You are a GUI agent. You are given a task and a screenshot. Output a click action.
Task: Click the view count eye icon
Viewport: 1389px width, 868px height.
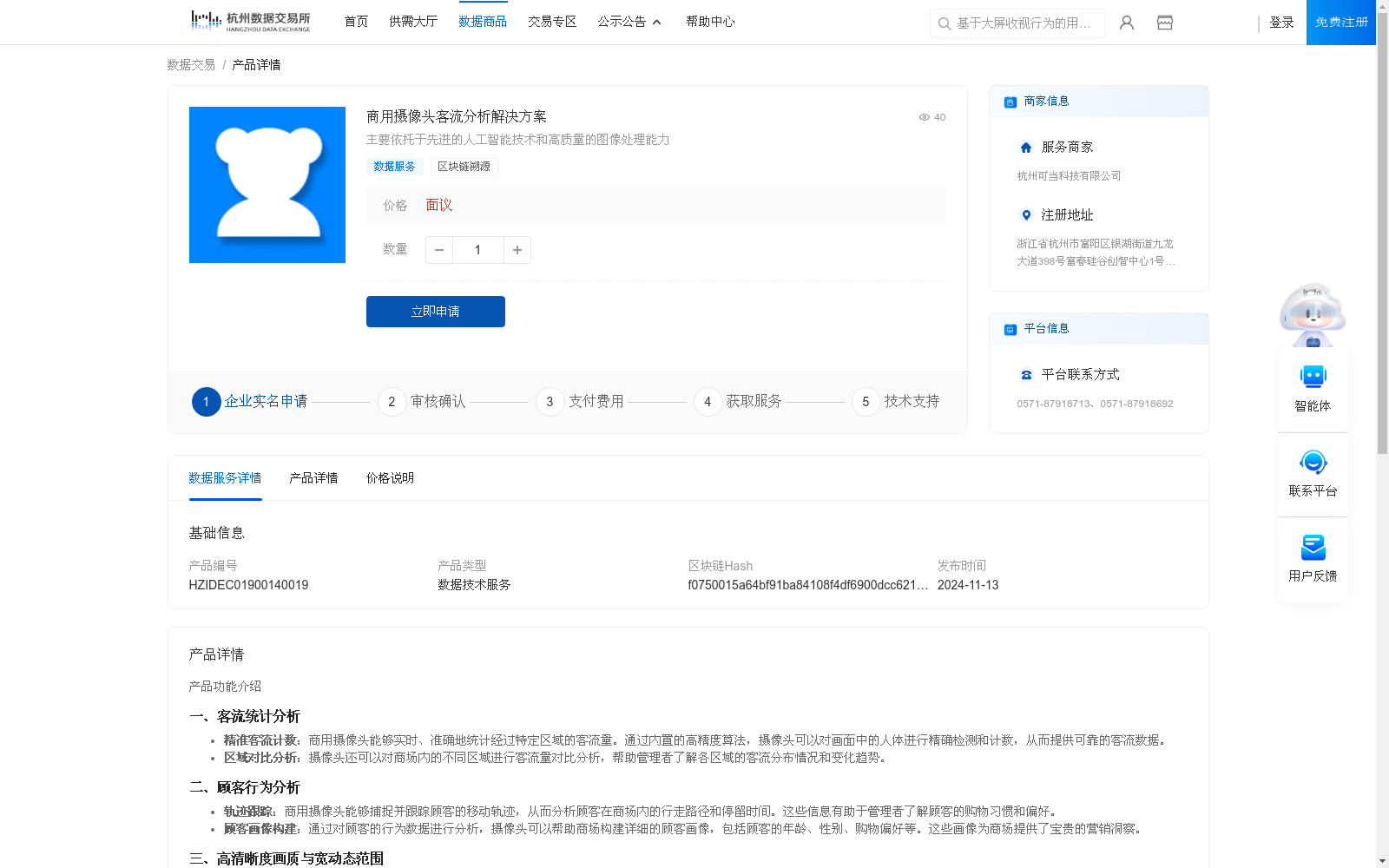[x=925, y=117]
